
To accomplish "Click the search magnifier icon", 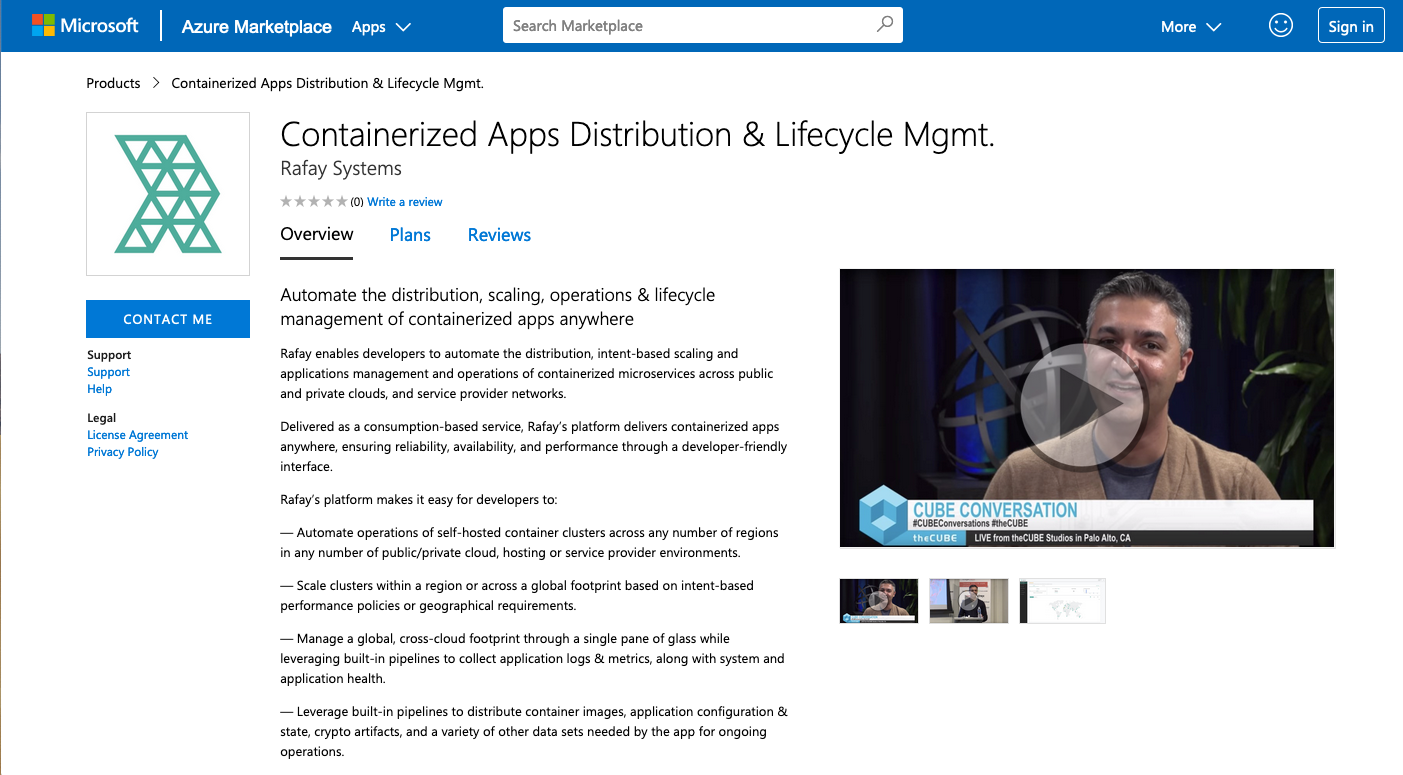I will (x=885, y=25).
